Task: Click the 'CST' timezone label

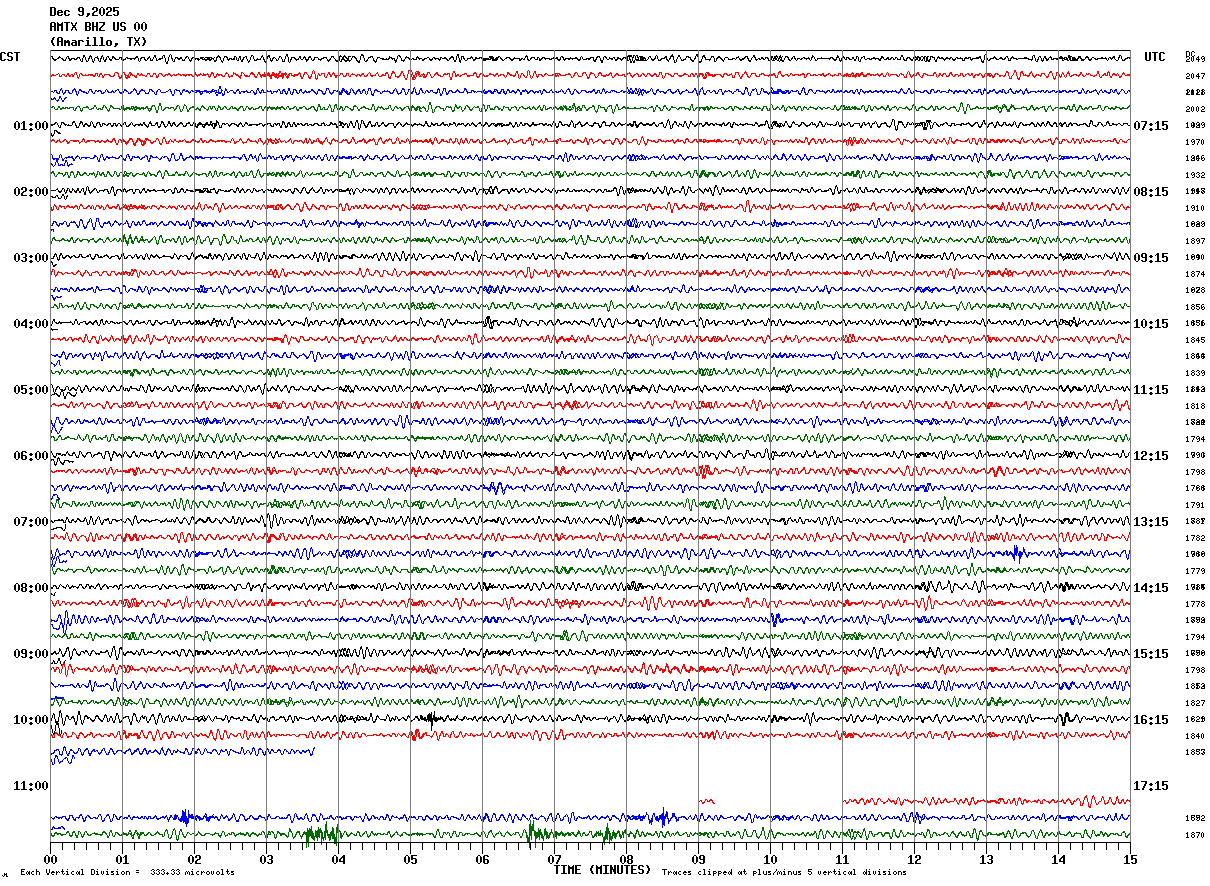Action: coord(10,57)
